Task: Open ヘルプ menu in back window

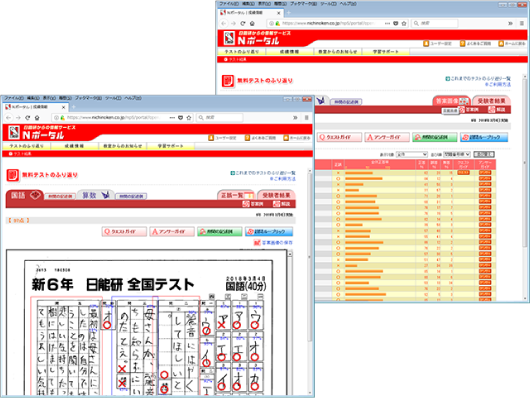Action: 348,4
